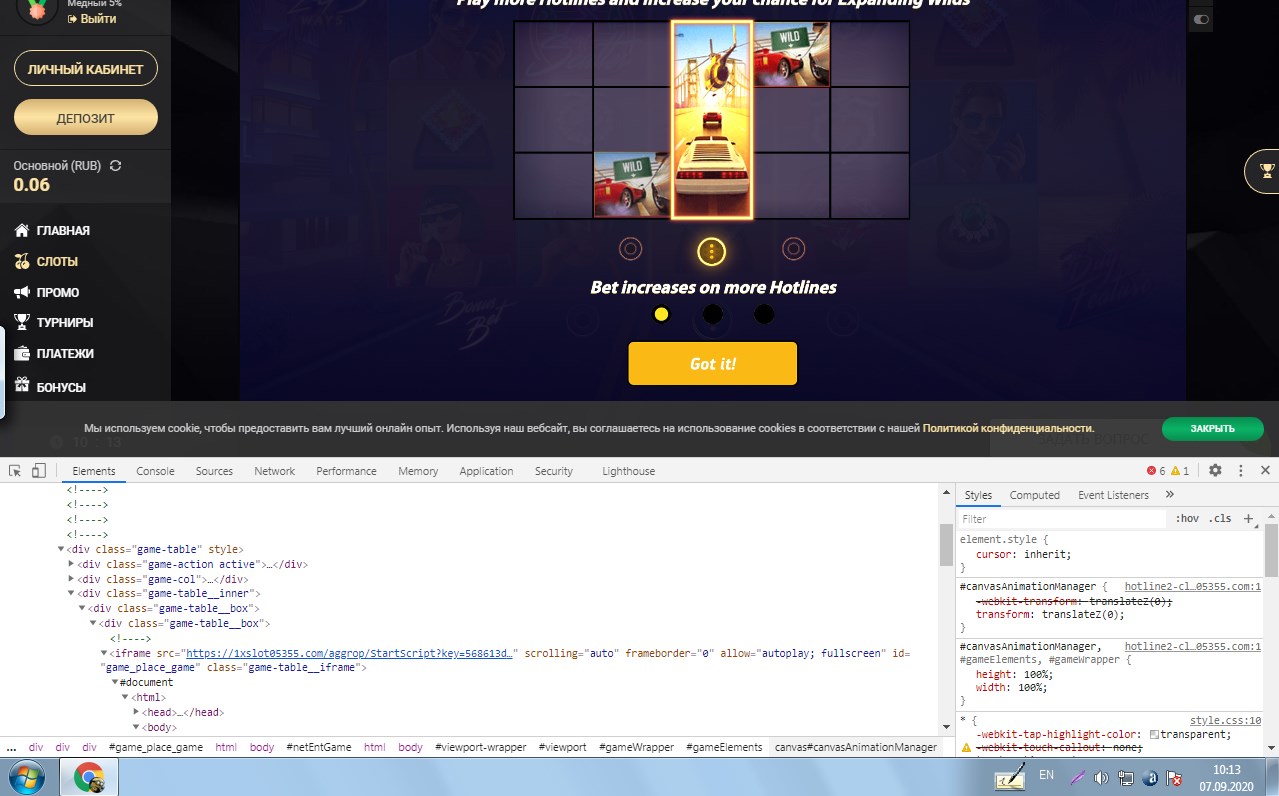Screen dimensions: 1279x796
Task: Add new style rule with plus icon
Action: click(x=1247, y=518)
